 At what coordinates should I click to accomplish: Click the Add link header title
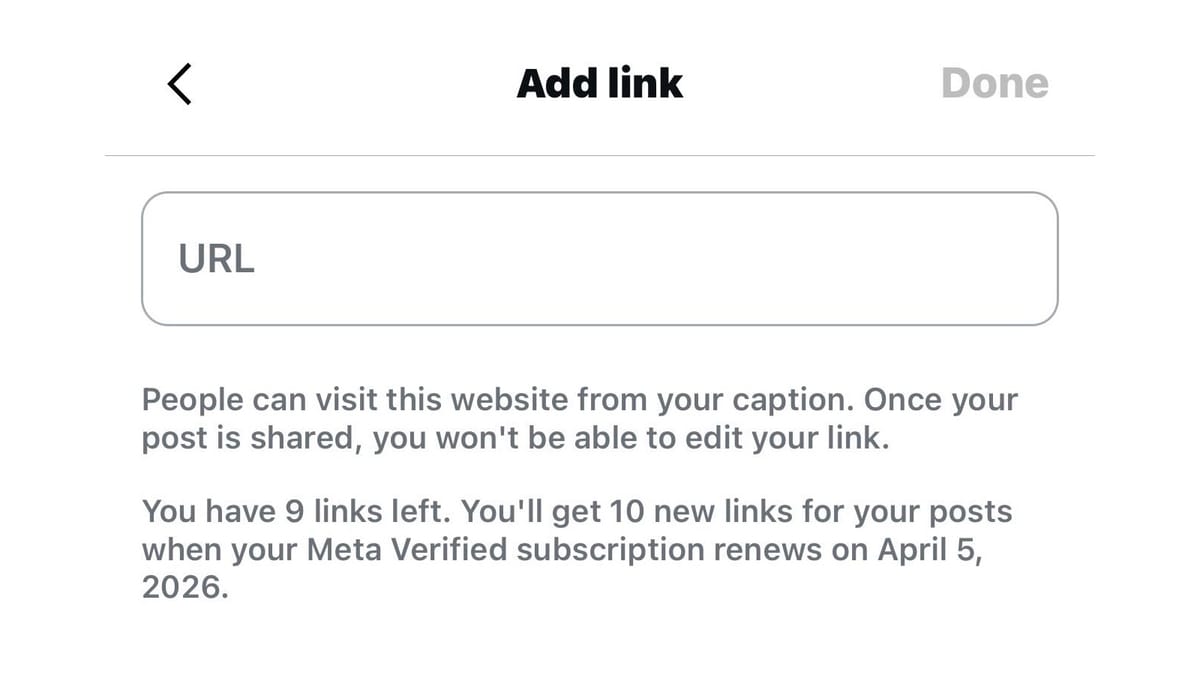point(600,83)
